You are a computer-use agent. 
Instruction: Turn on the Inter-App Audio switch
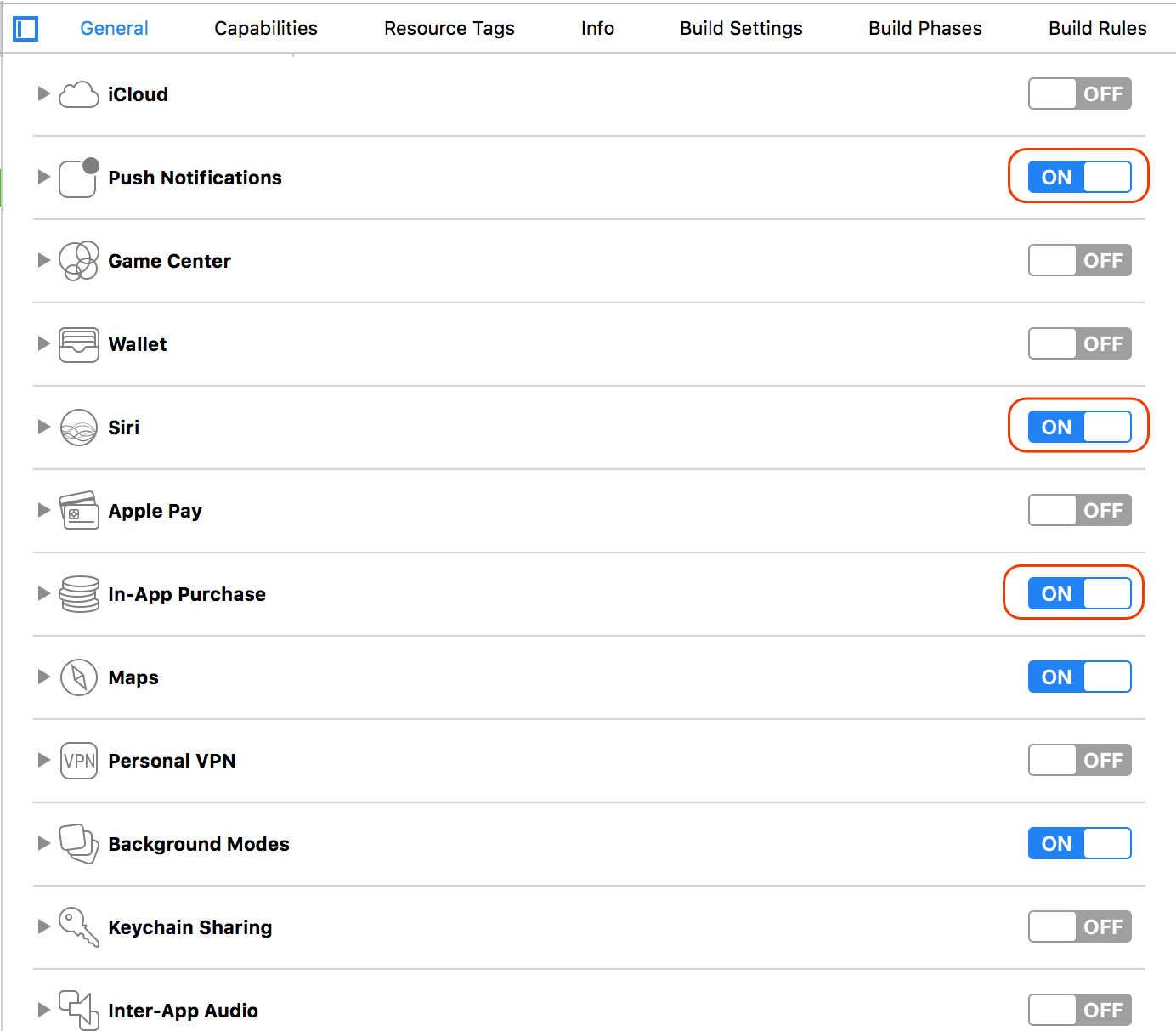1080,1011
